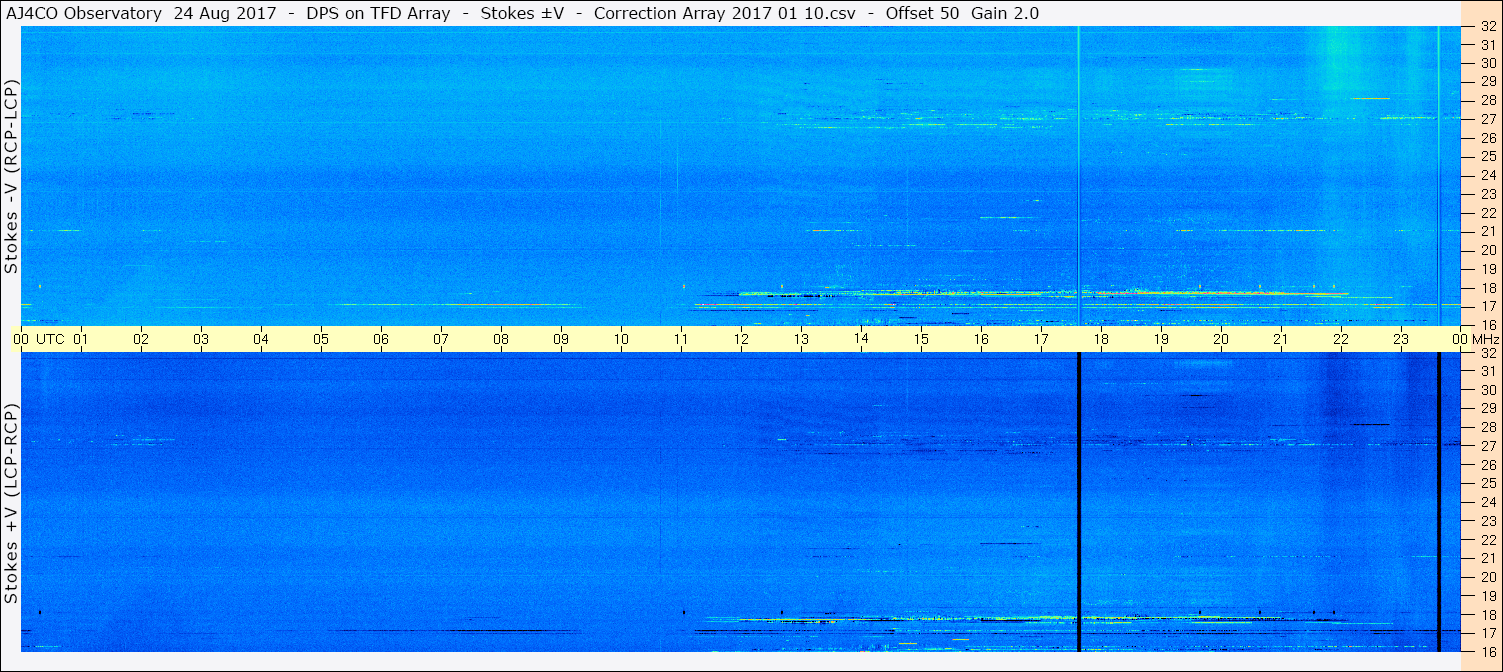Select hour 08 on the UTC time axis
1503x672 pixels.
pyautogui.click(x=501, y=339)
